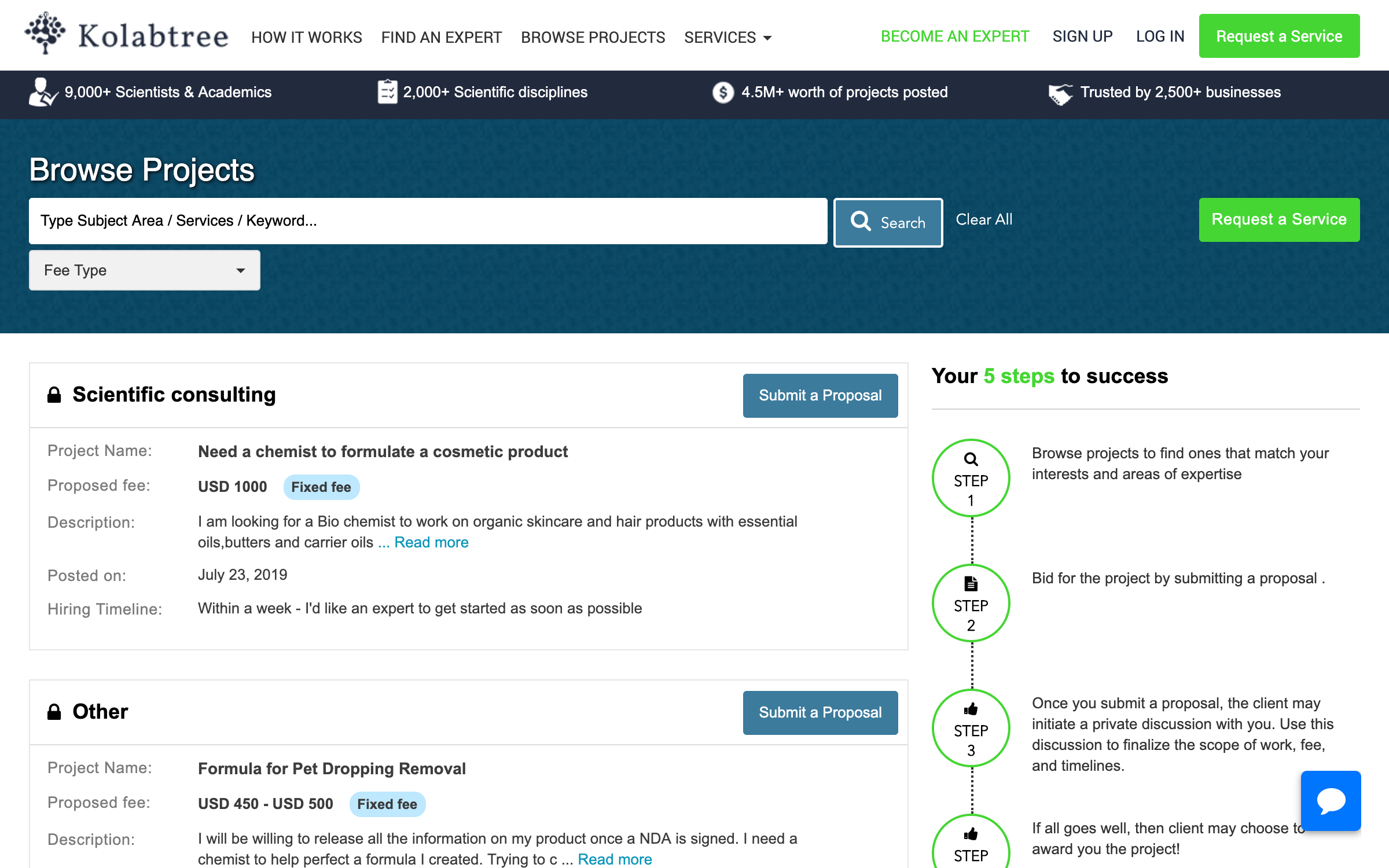
Task: Click the clipboard disciplines icon
Action: (387, 92)
